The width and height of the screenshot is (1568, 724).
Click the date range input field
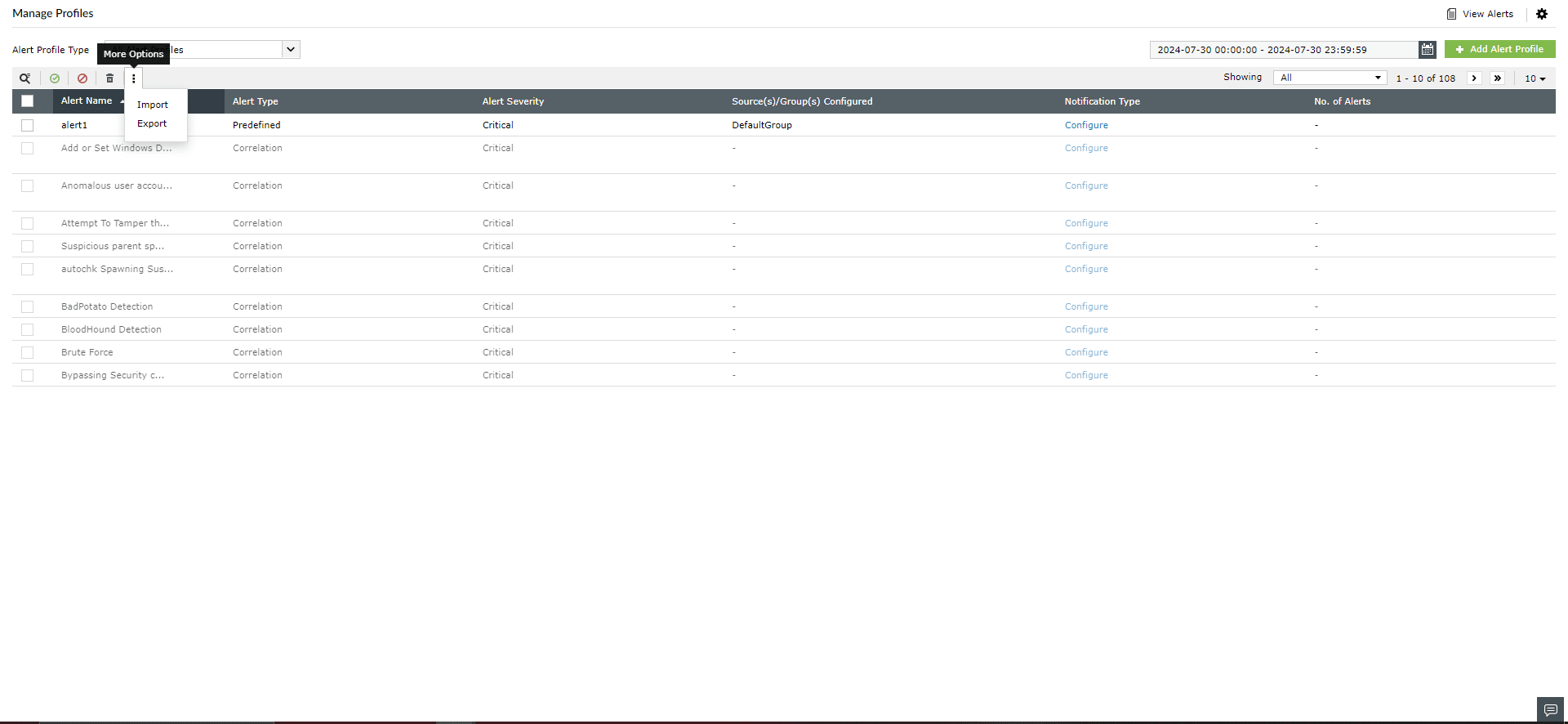(1284, 50)
